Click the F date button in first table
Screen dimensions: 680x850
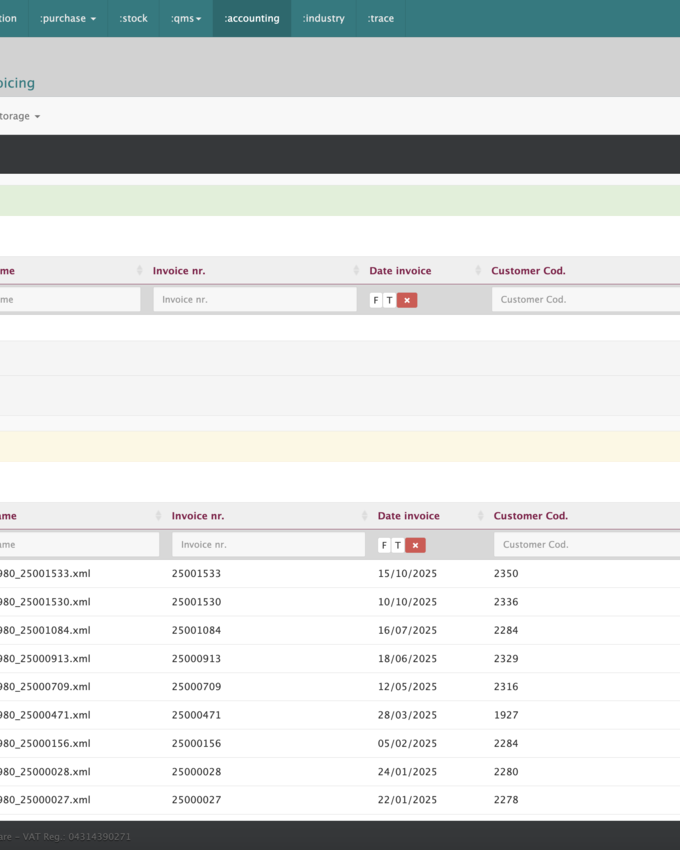376,300
